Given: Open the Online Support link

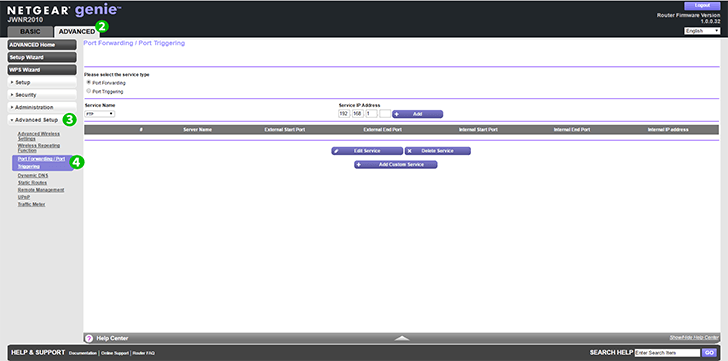Looking at the screenshot, I should click(x=115, y=353).
